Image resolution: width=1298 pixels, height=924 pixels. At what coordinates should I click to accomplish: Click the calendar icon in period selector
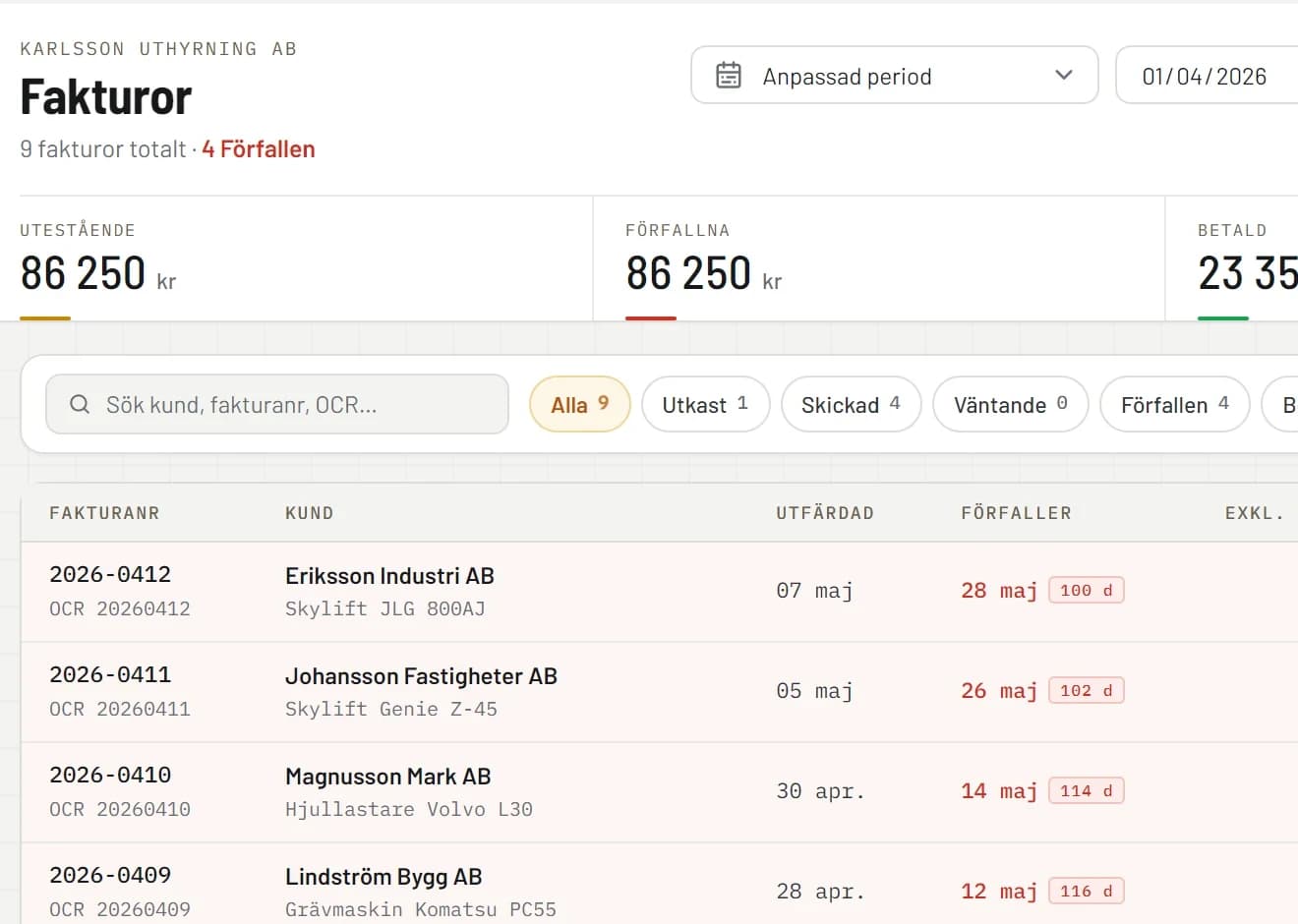pos(729,76)
